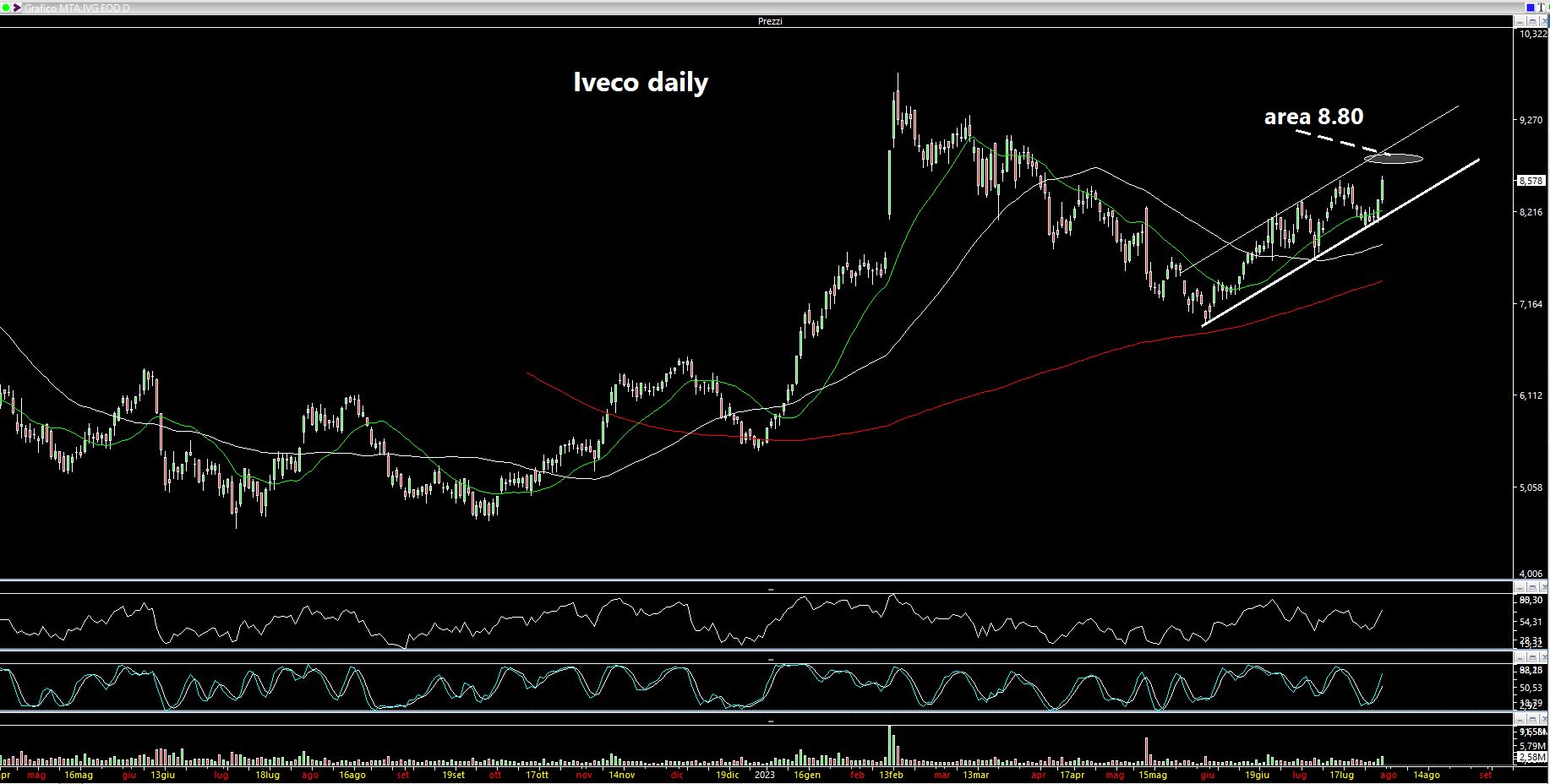Select the 'Iveco daily' text annotation
The height and width of the screenshot is (784, 1550).
[641, 83]
